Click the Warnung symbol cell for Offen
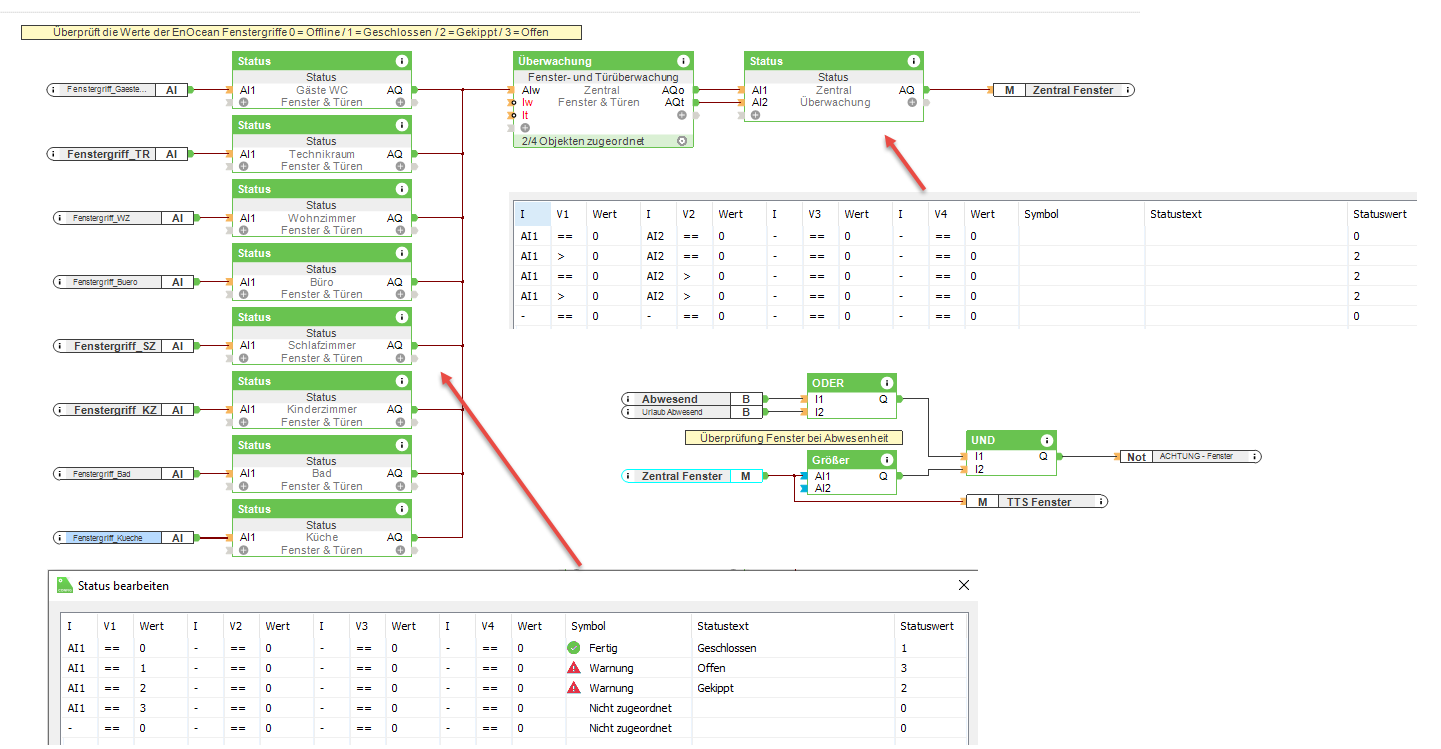Viewport: 1441px width, 749px height. (628, 668)
